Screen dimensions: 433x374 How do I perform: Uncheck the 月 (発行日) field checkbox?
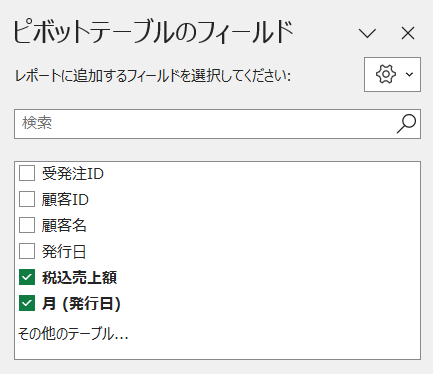click(27, 303)
